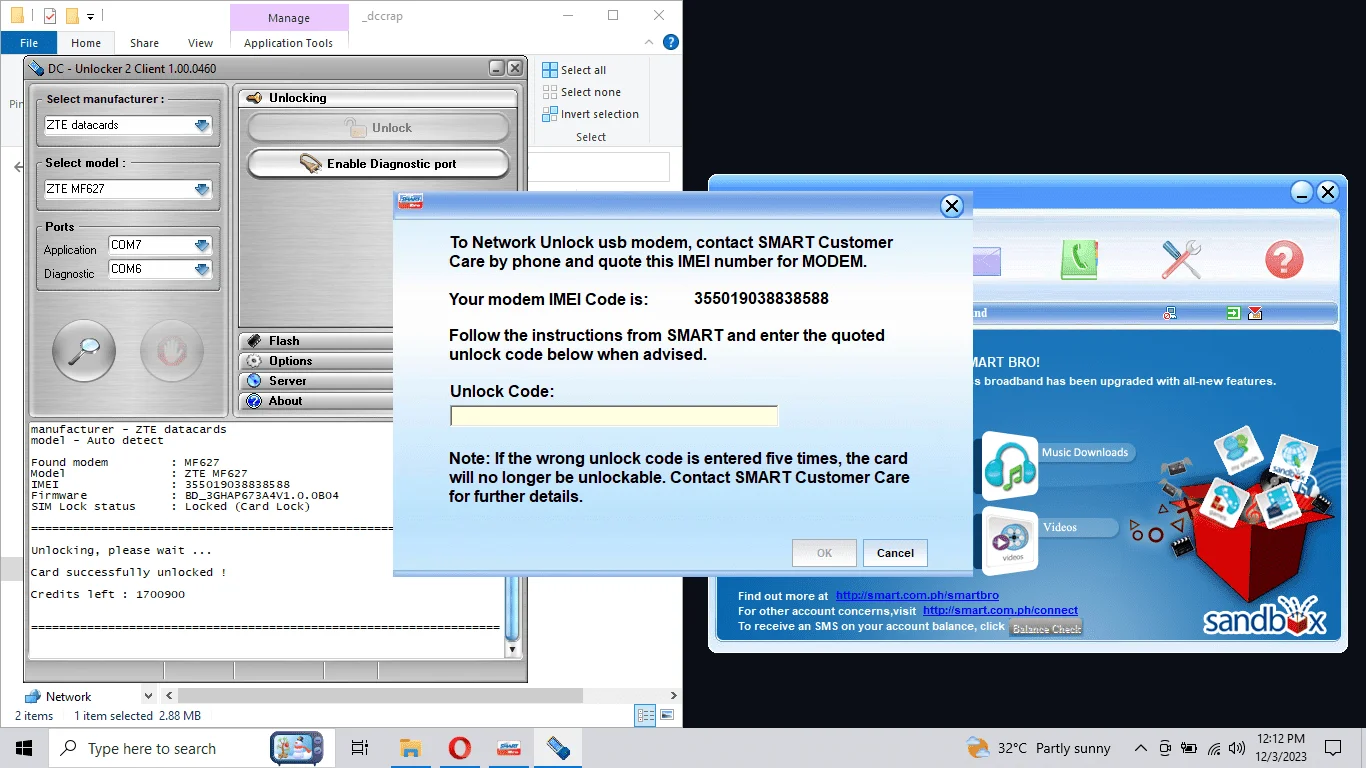Open the smart.com.ph/connect link

[x=1000, y=611]
